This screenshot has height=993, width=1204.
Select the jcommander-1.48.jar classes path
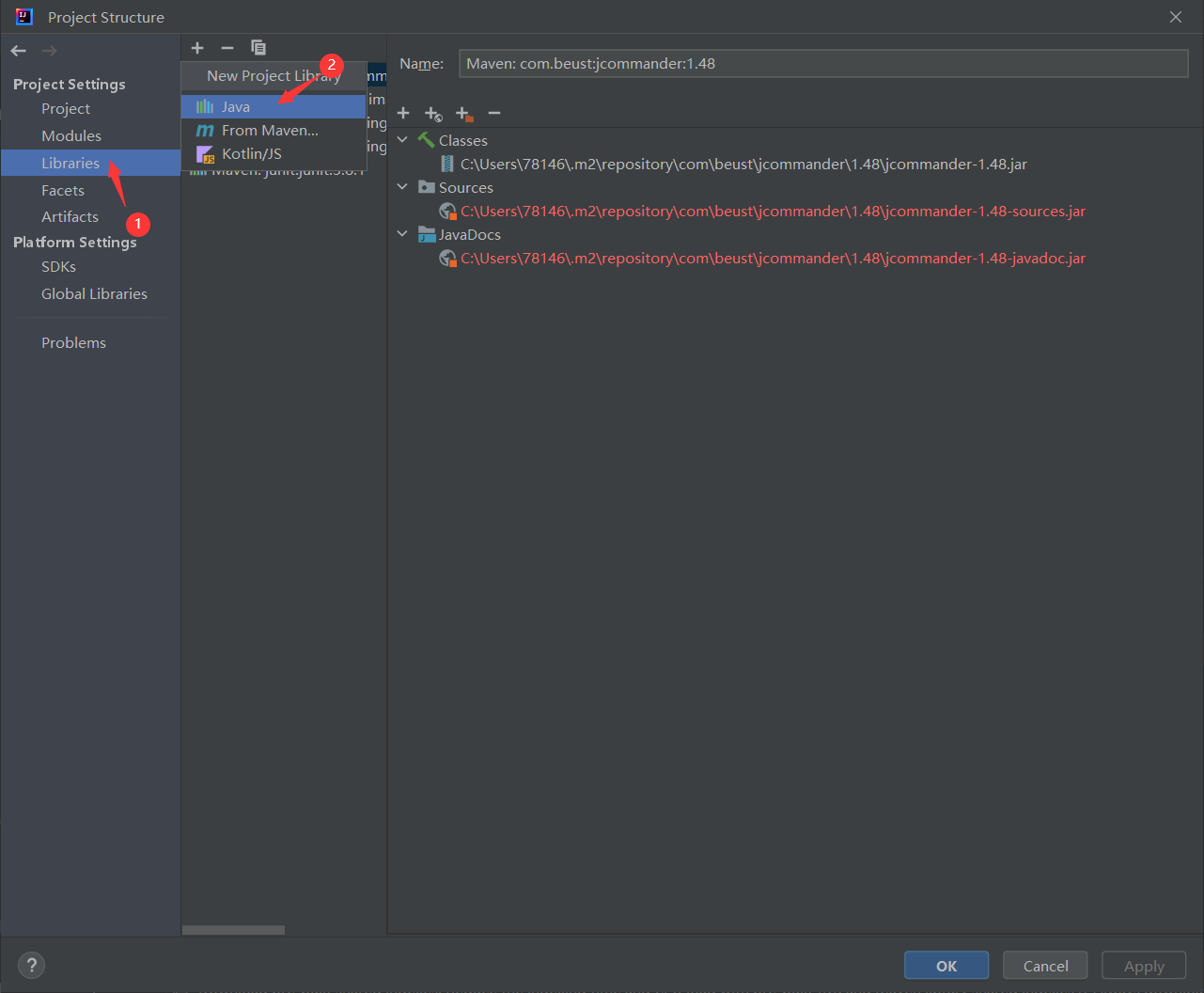[x=743, y=165]
